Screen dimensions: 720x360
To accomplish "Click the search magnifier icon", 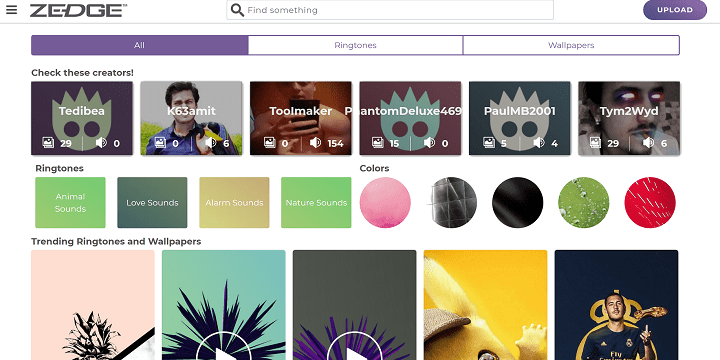I will (237, 10).
